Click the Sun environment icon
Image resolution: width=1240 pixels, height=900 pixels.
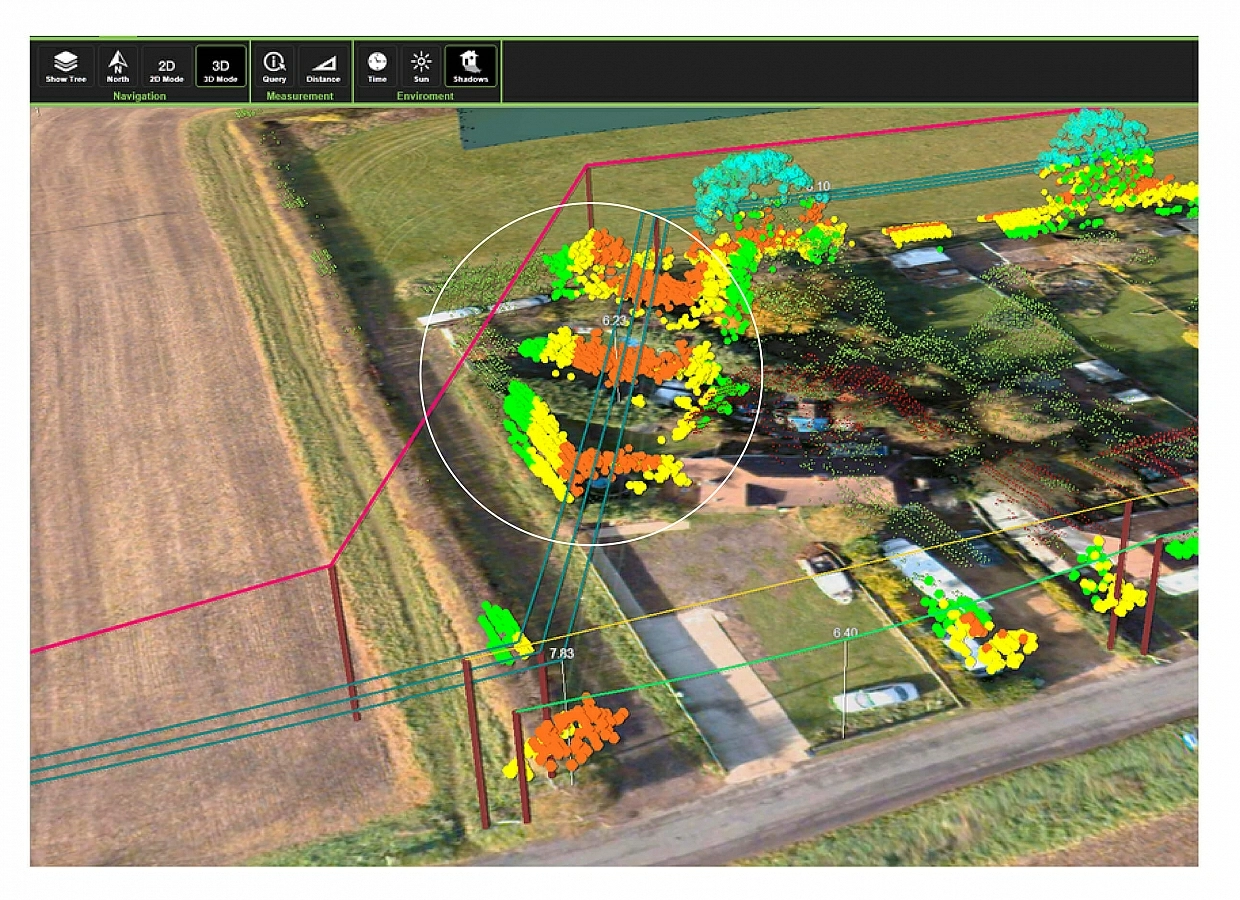pos(421,66)
